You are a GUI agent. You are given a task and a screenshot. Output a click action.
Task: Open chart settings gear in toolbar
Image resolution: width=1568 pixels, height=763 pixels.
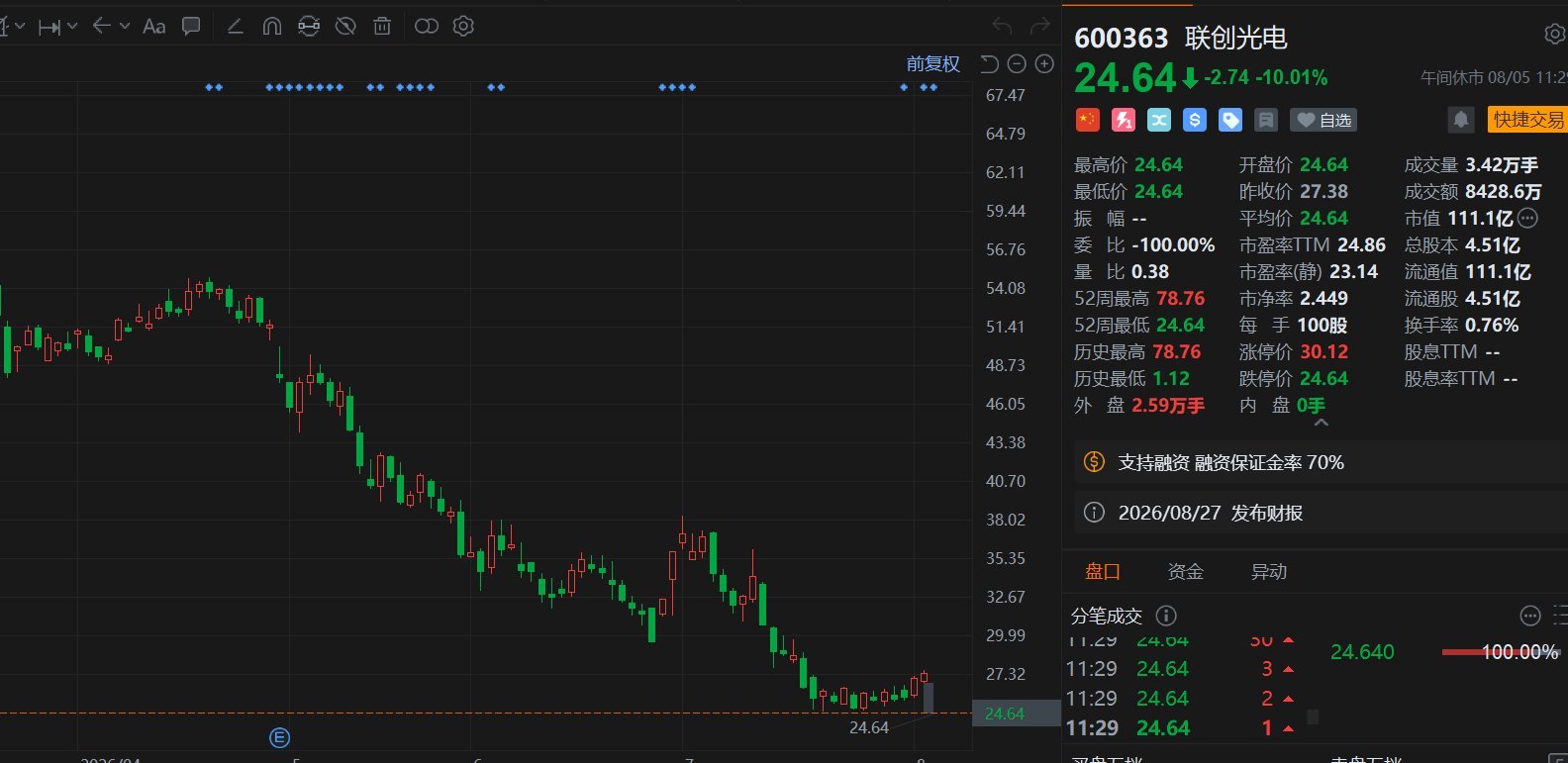click(x=463, y=27)
